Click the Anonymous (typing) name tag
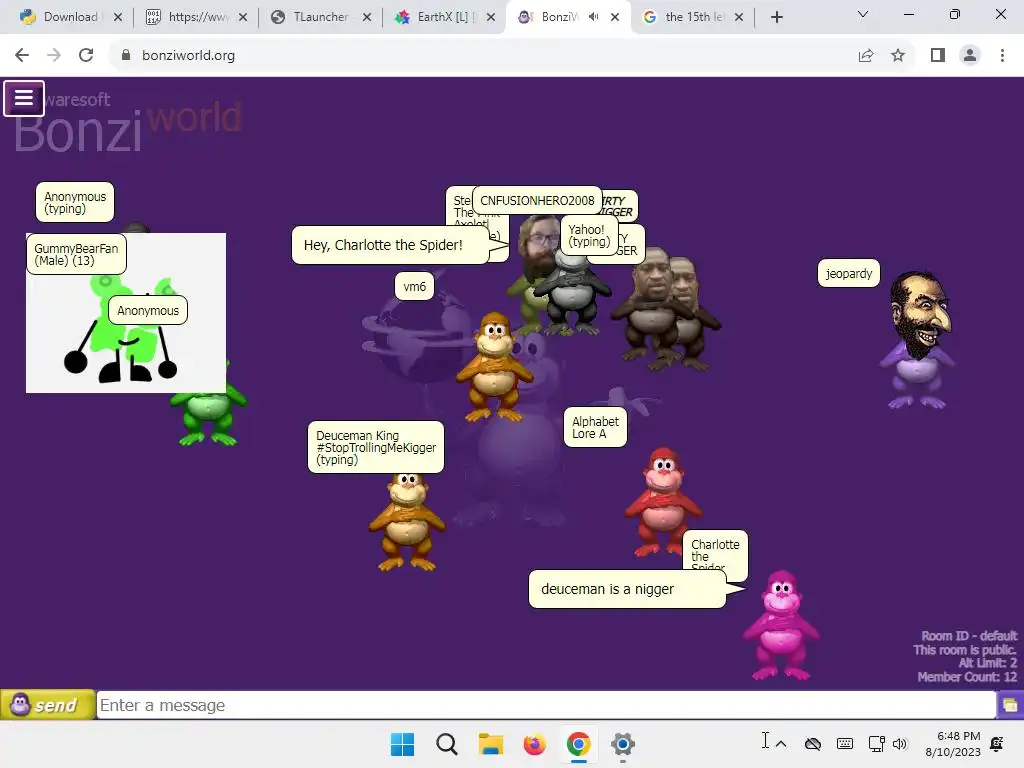Screen dimensions: 1024x768 (74, 202)
